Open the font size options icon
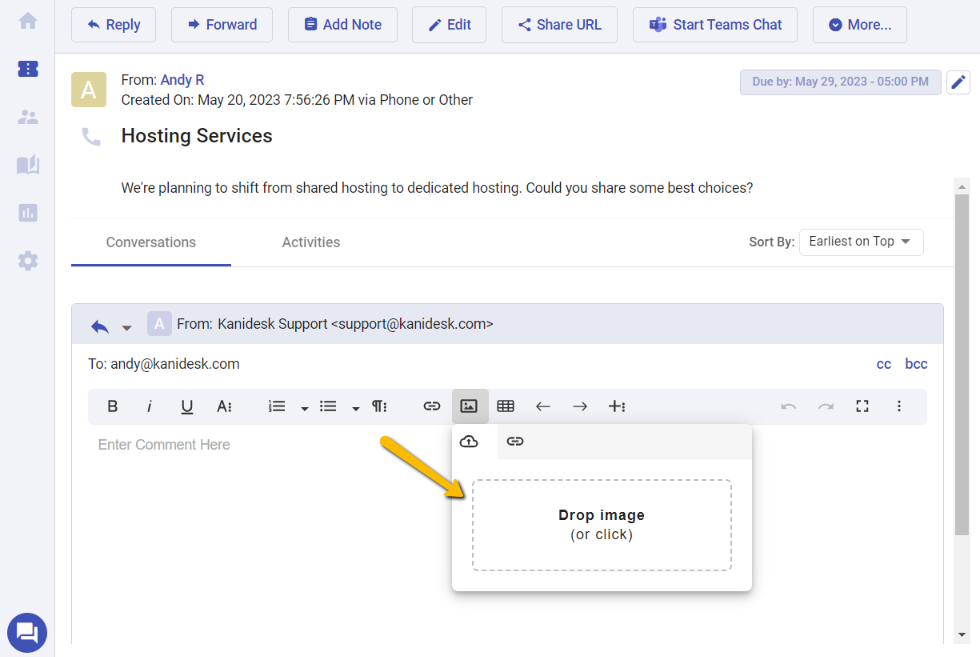Viewport: 980px width, 657px height. pos(224,406)
